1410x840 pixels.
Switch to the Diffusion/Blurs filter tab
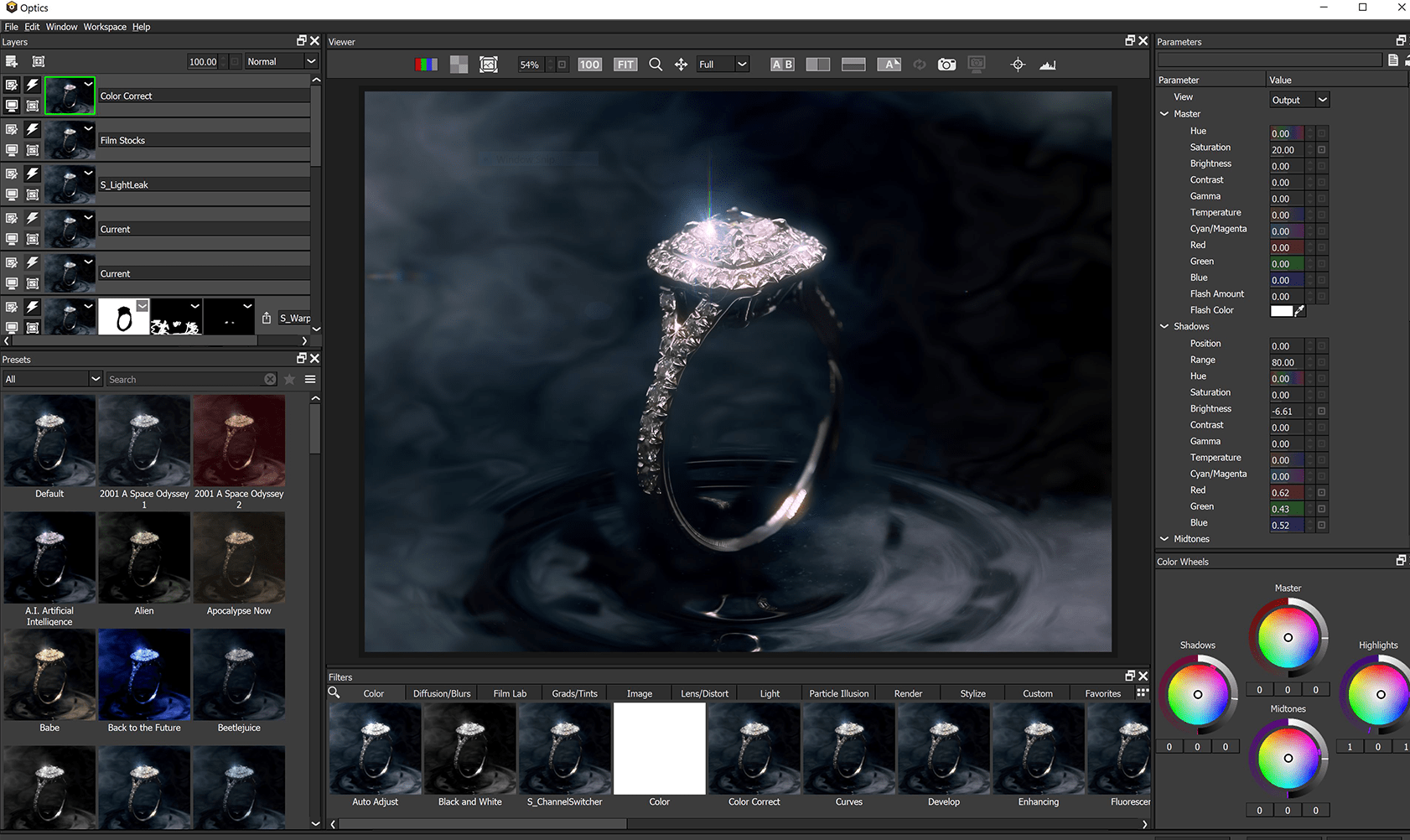[x=441, y=693]
